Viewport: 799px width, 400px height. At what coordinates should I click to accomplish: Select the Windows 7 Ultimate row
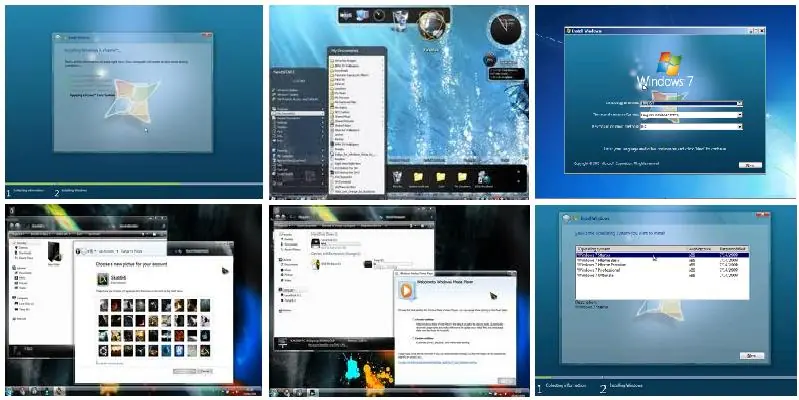tap(662, 275)
